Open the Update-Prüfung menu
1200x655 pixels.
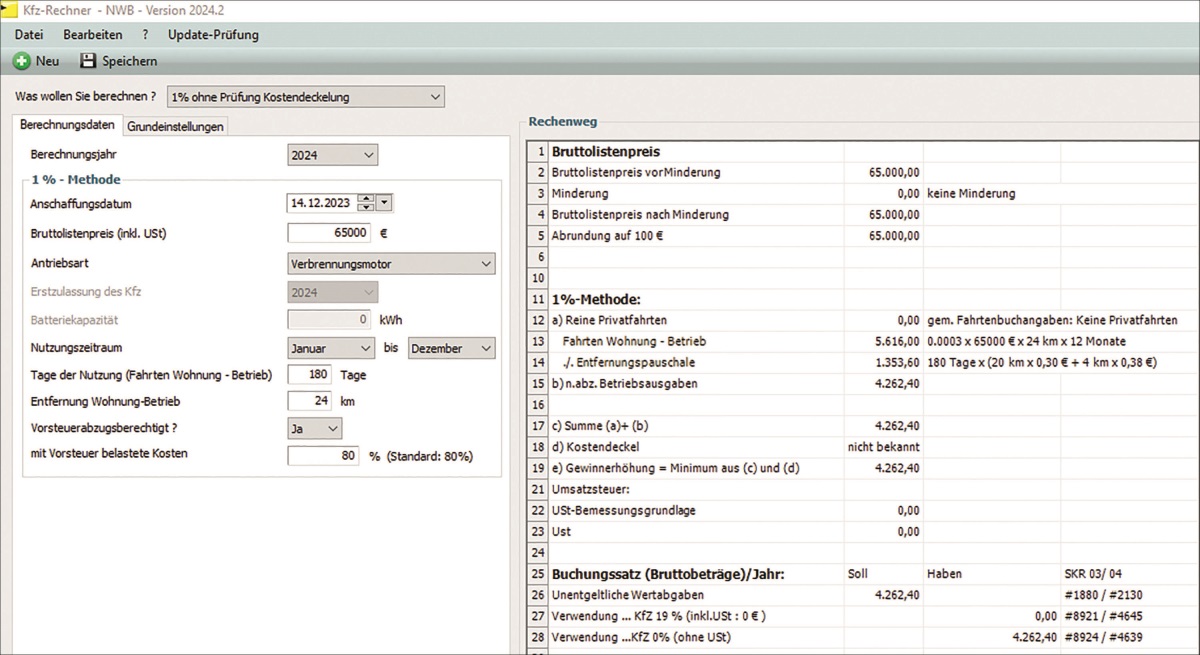[x=213, y=34]
